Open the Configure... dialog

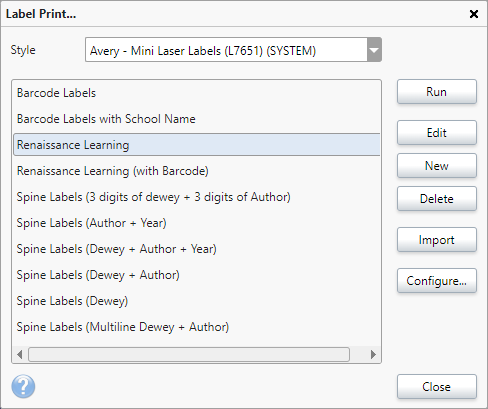[x=437, y=281]
